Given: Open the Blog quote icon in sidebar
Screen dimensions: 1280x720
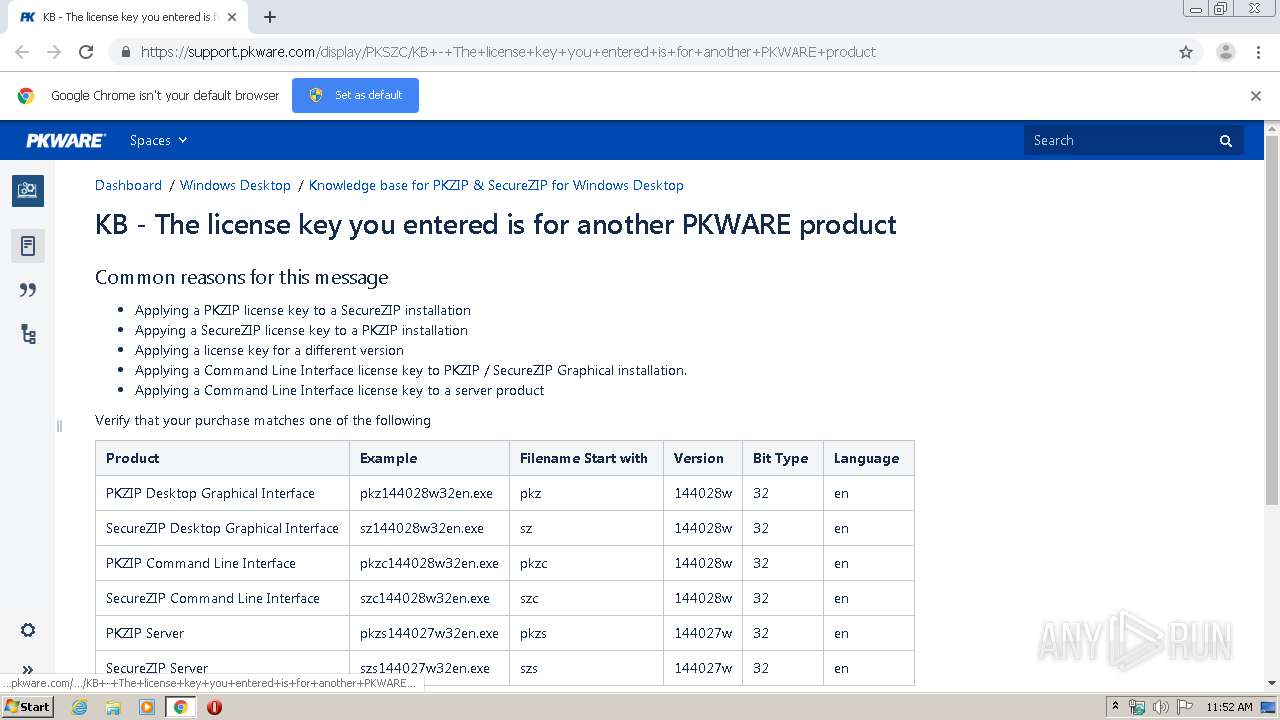Looking at the screenshot, I should coord(28,290).
